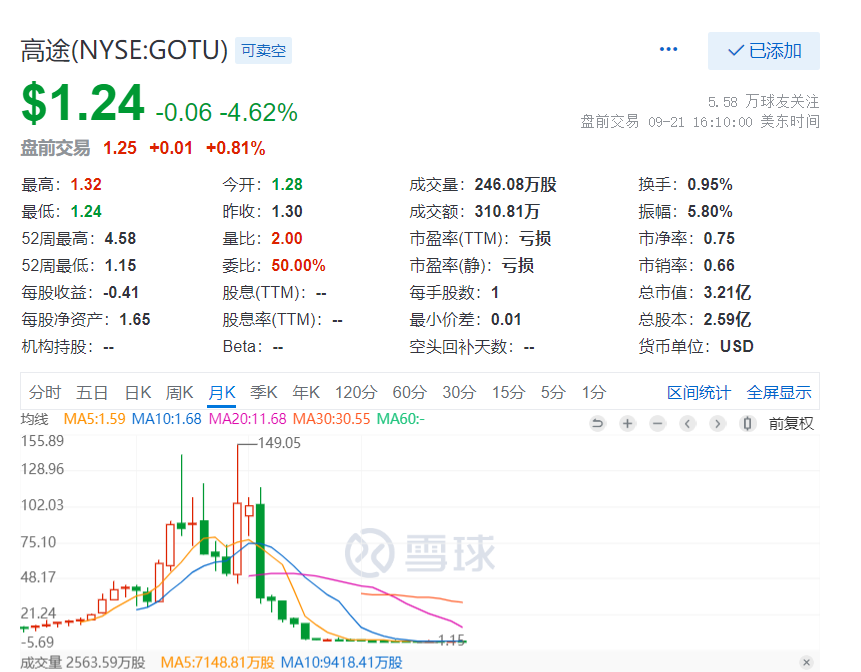Click the 可卖空 short-sellable badge
This screenshot has height=672, width=861.
coord(264,51)
